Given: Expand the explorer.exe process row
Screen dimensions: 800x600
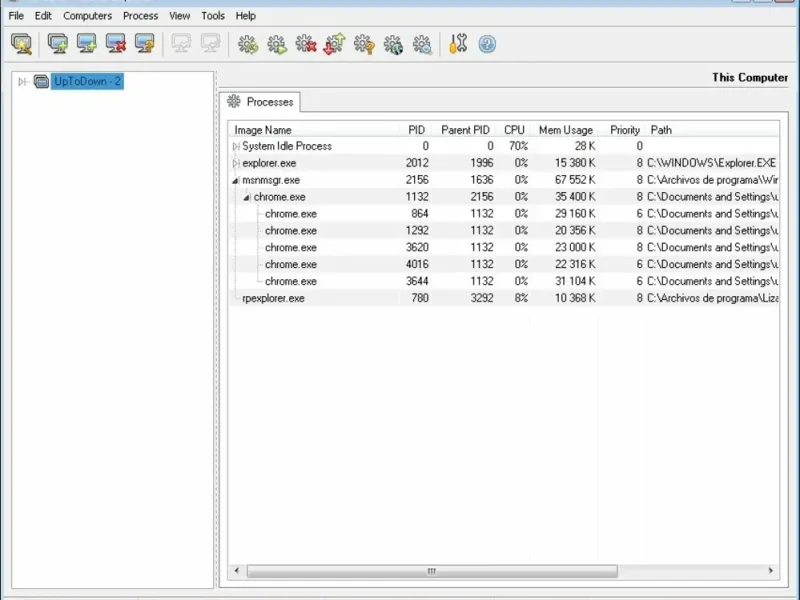Looking at the screenshot, I should pyautogui.click(x=236, y=163).
